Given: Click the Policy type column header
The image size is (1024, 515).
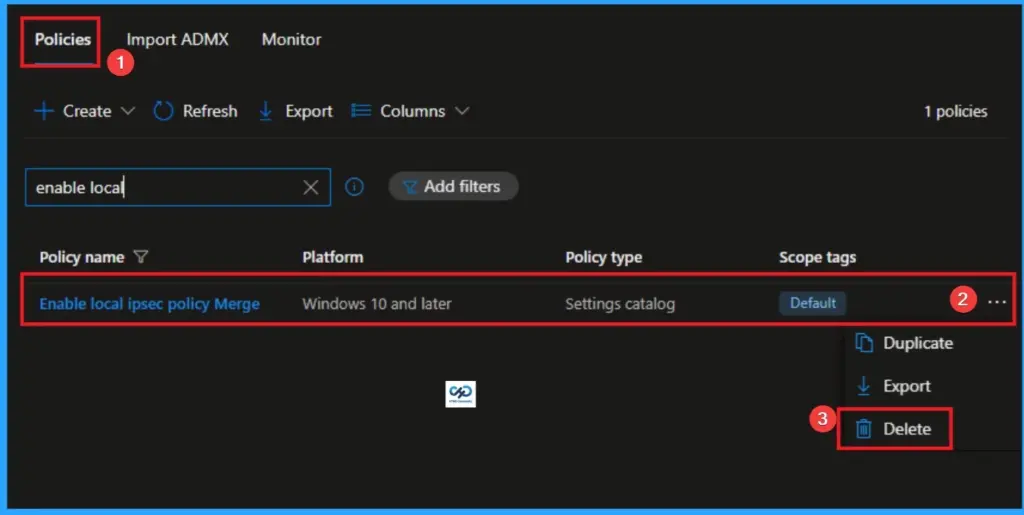Looking at the screenshot, I should point(603,257).
